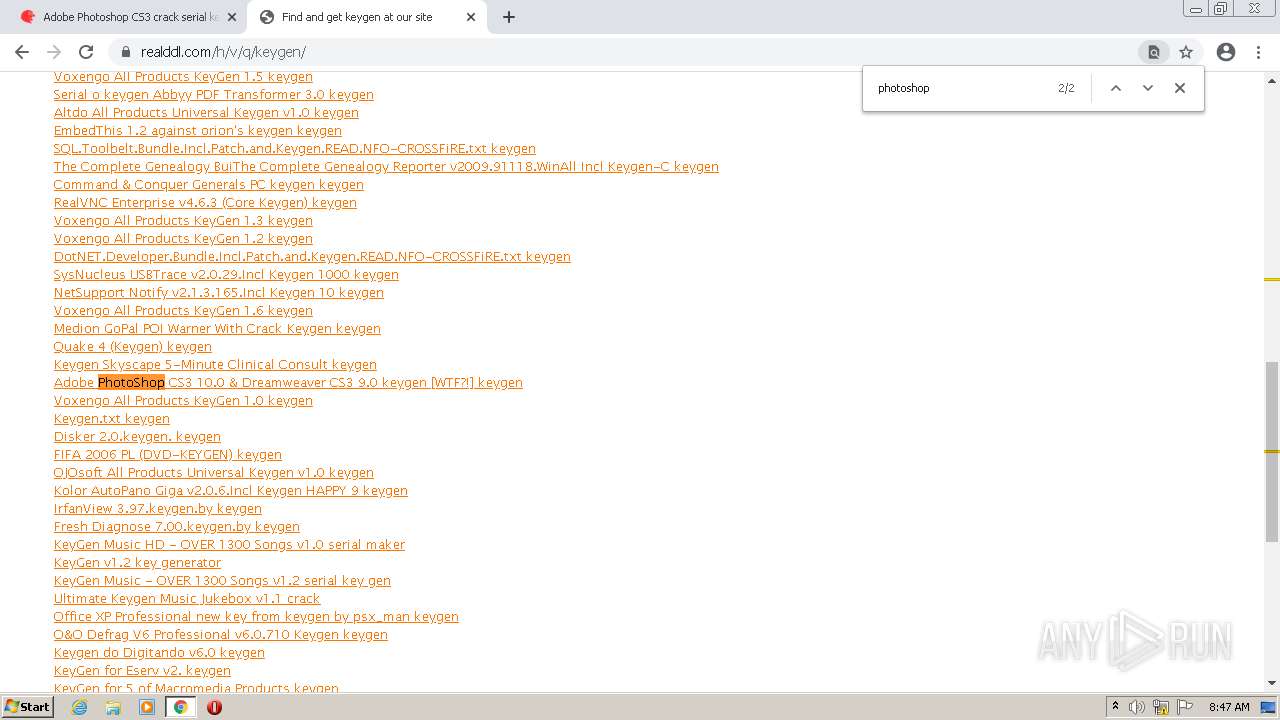Grab the vertical scrollbar thumb
Viewport: 1280px width, 720px height.
tap(1272, 451)
